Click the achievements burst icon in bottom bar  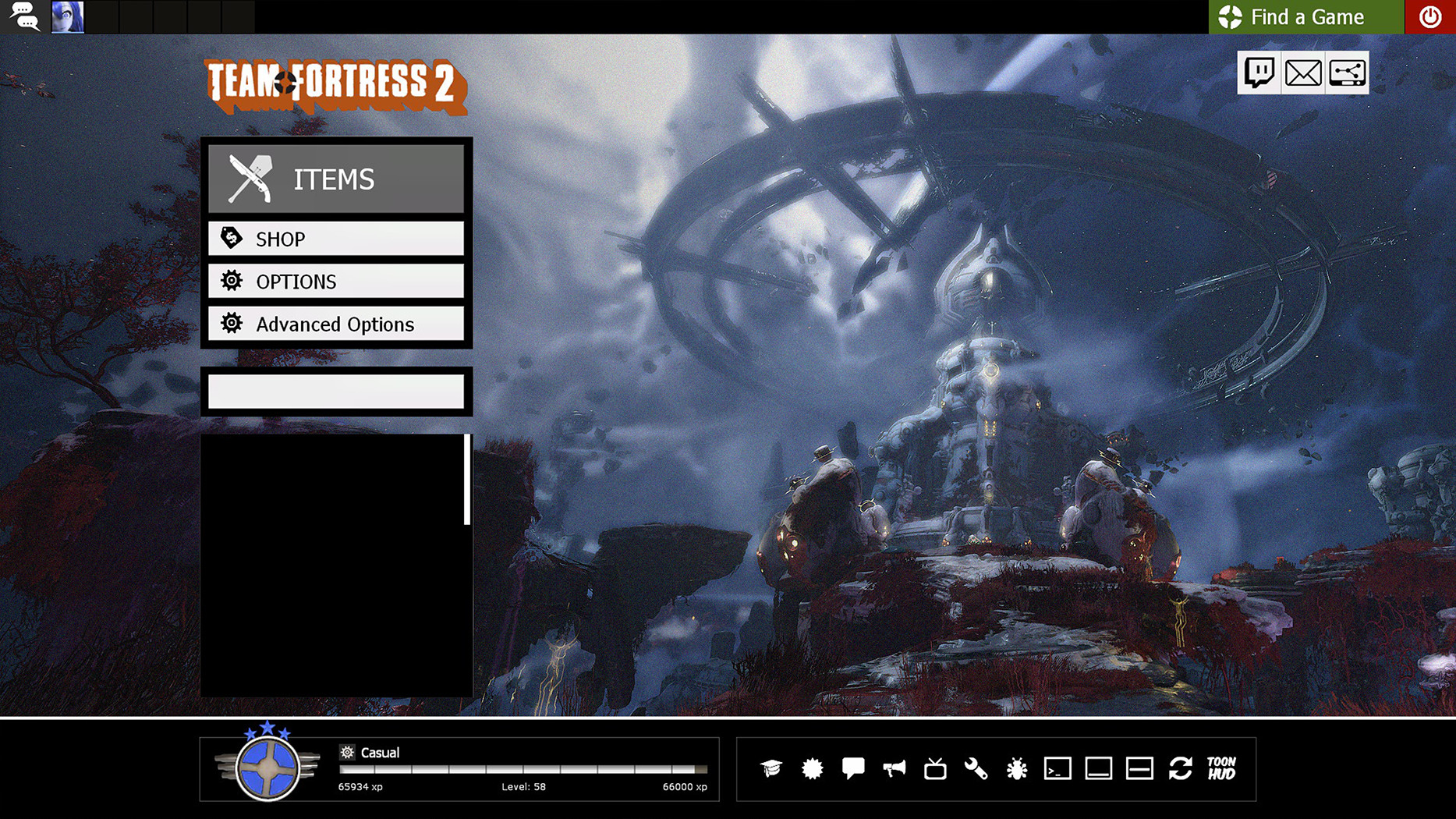click(x=813, y=769)
